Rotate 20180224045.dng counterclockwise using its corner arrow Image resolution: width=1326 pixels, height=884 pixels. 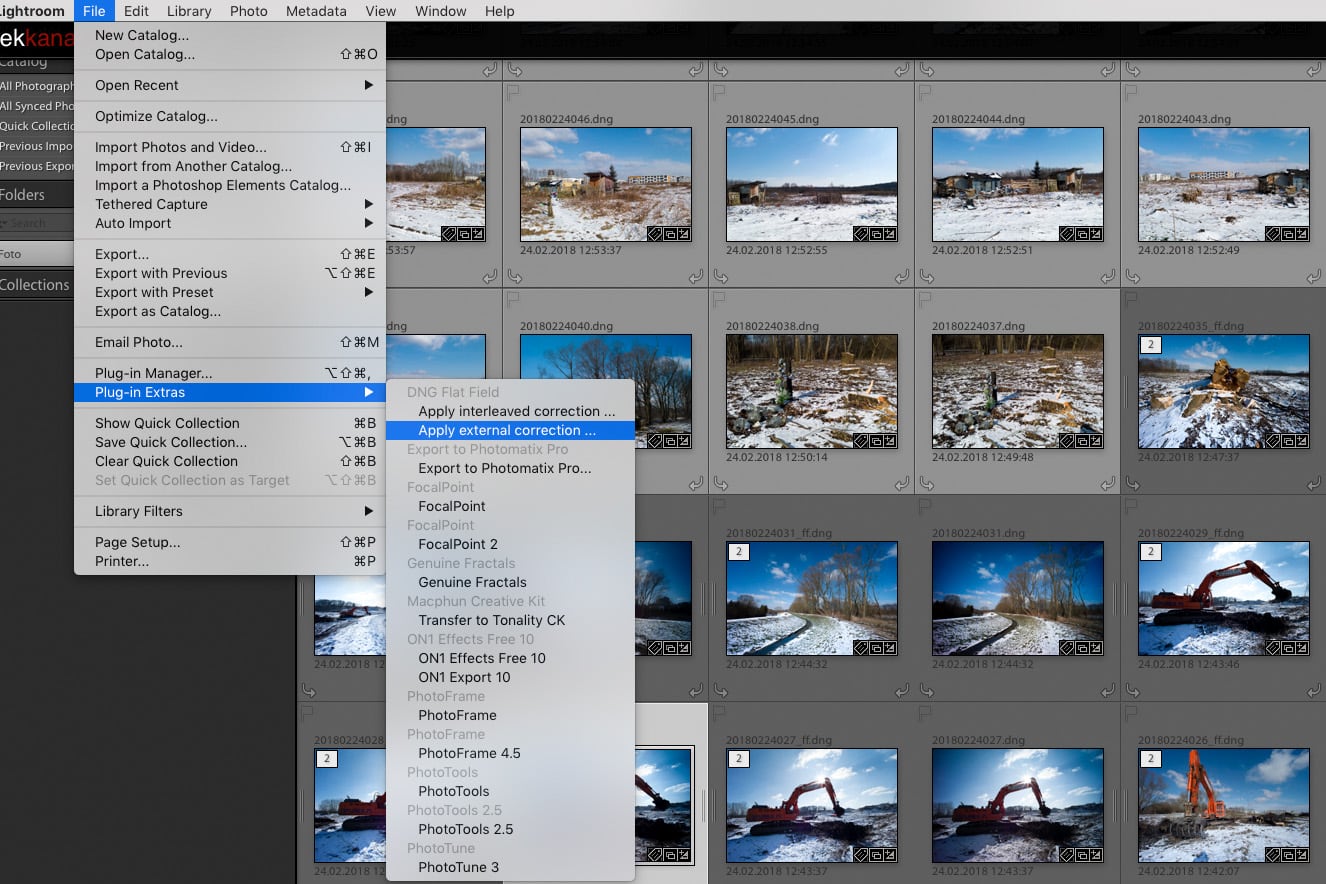(x=721, y=276)
